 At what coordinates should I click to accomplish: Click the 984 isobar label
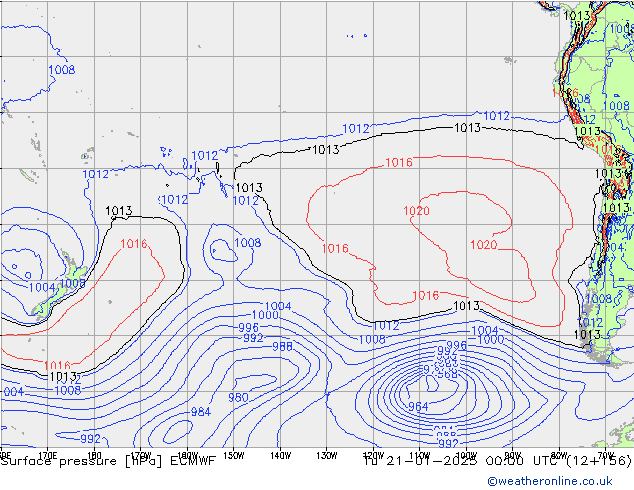point(201,412)
